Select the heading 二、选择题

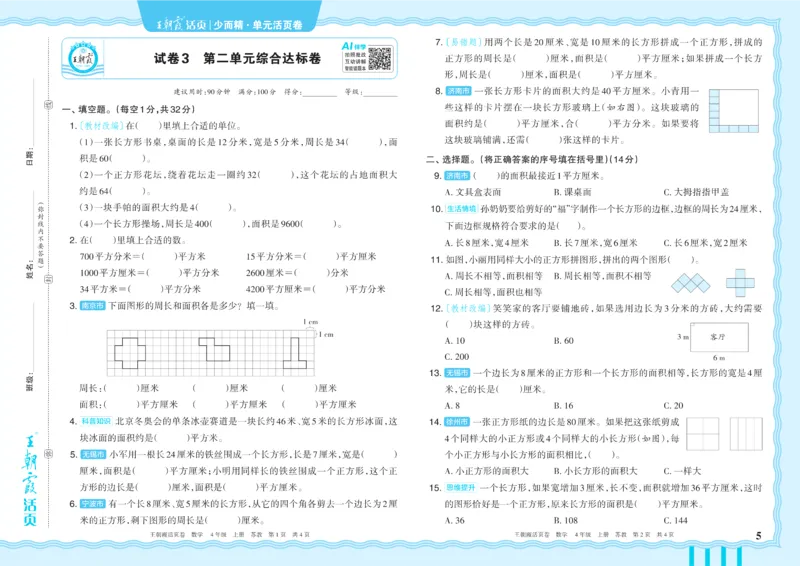click(532, 159)
